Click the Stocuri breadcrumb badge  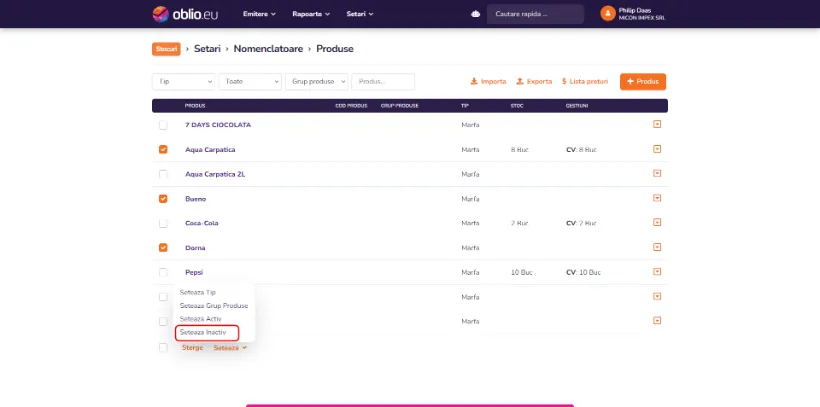point(166,49)
